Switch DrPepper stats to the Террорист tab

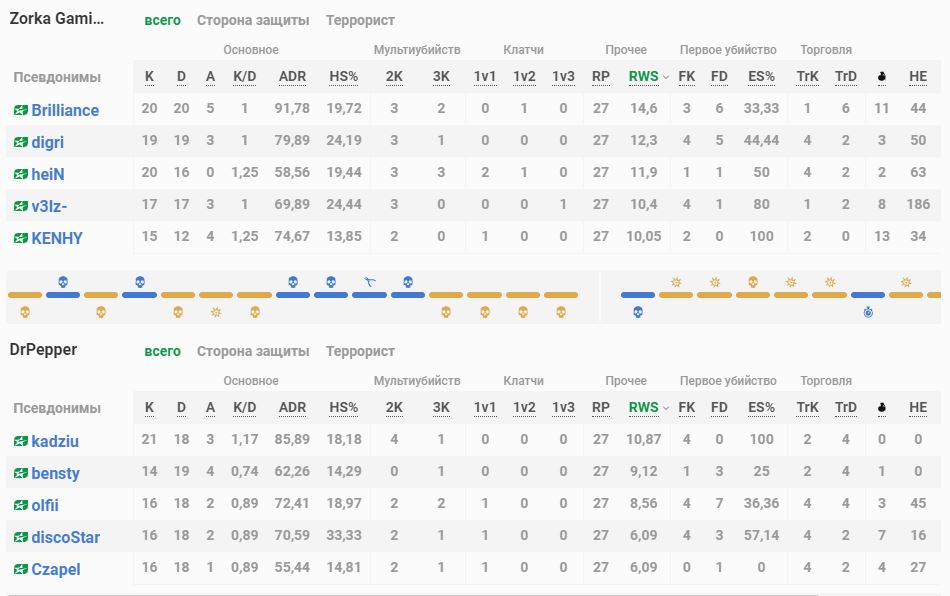pyautogui.click(x=360, y=351)
